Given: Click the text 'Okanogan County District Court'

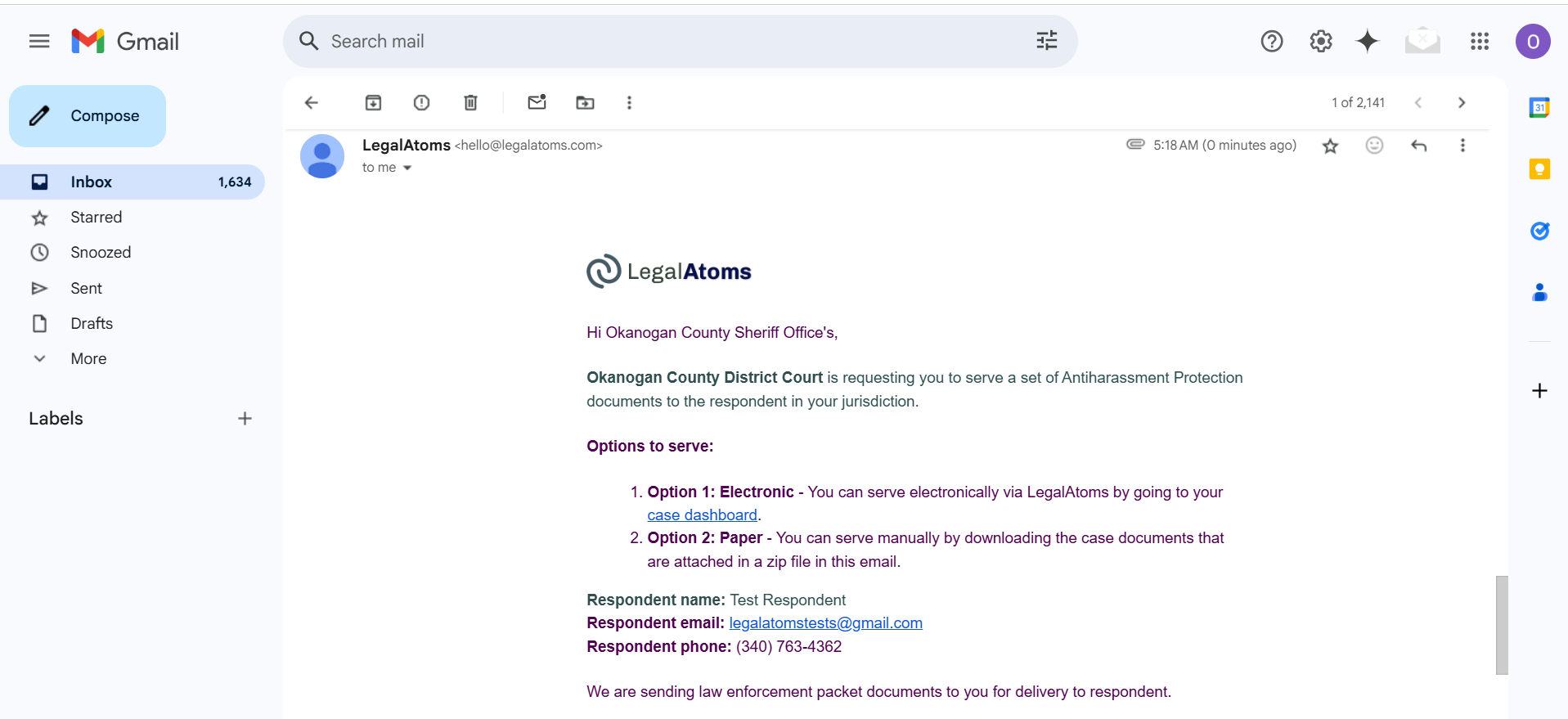Looking at the screenshot, I should pyautogui.click(x=704, y=377).
